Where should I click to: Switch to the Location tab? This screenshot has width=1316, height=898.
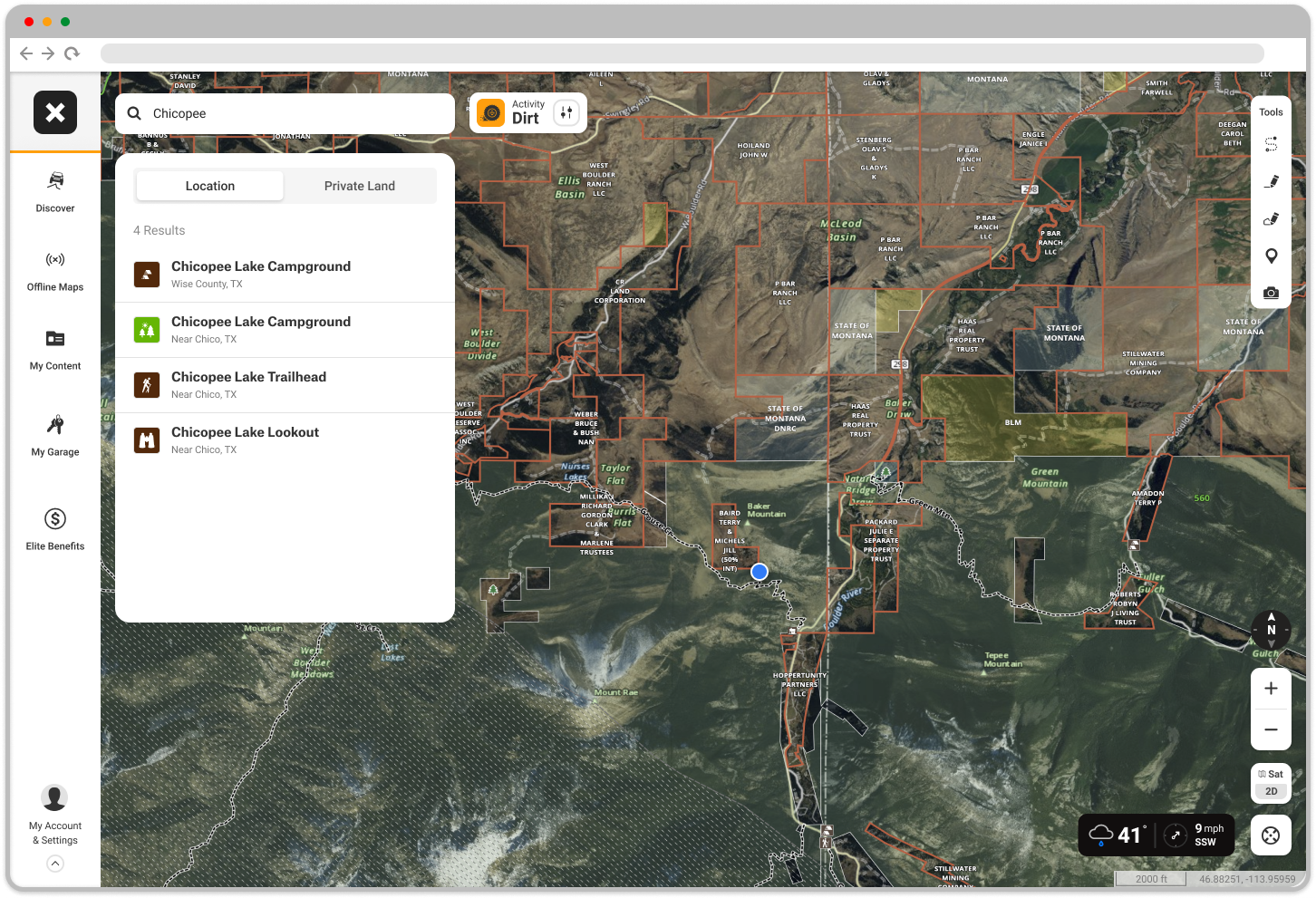point(210,186)
